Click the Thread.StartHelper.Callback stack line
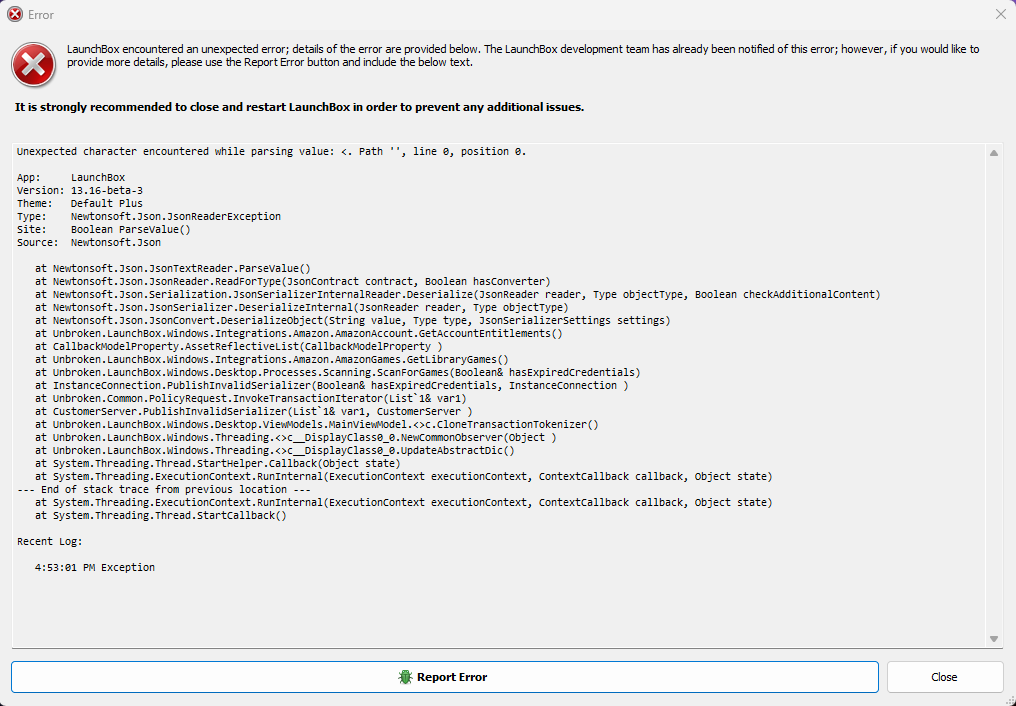 (218, 463)
